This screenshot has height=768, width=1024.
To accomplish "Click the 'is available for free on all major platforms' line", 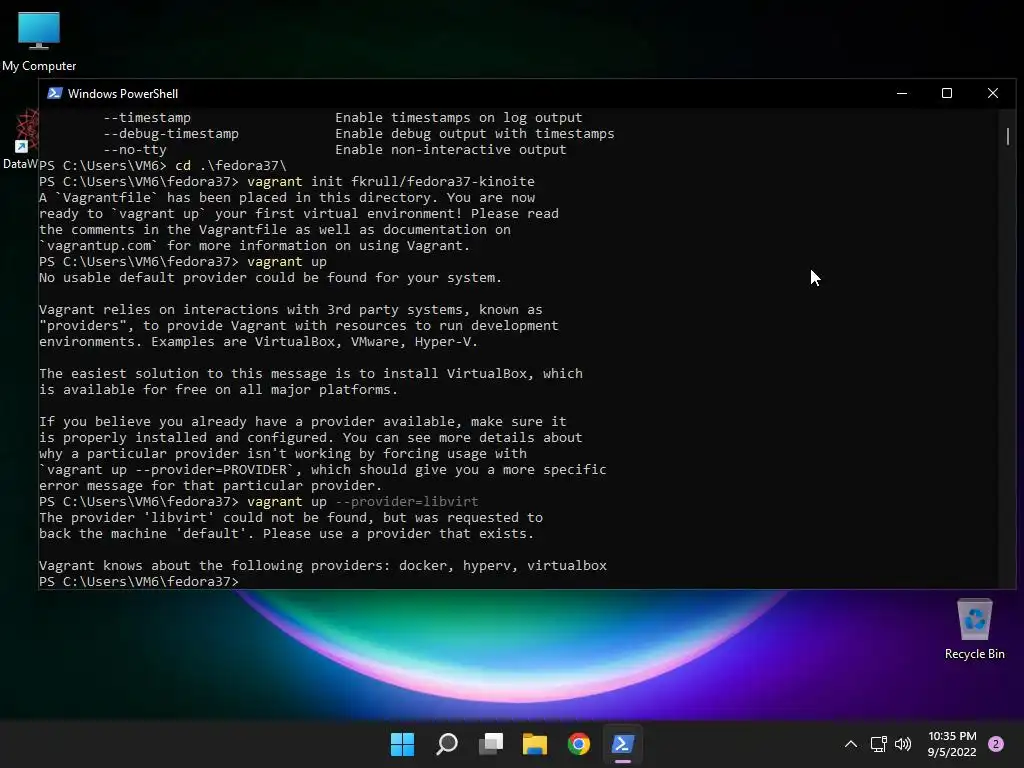I will click(219, 389).
